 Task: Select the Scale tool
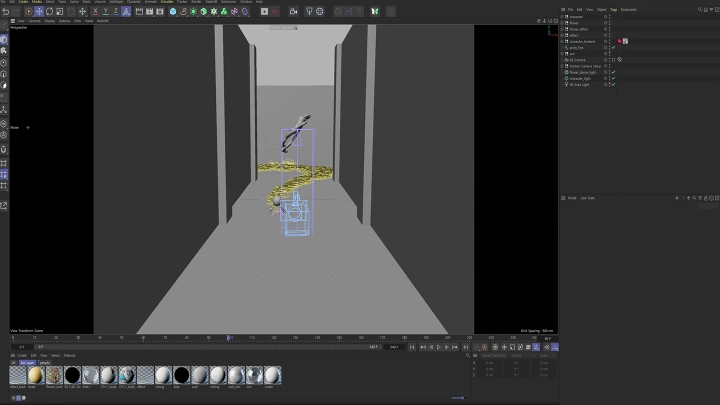(x=60, y=11)
